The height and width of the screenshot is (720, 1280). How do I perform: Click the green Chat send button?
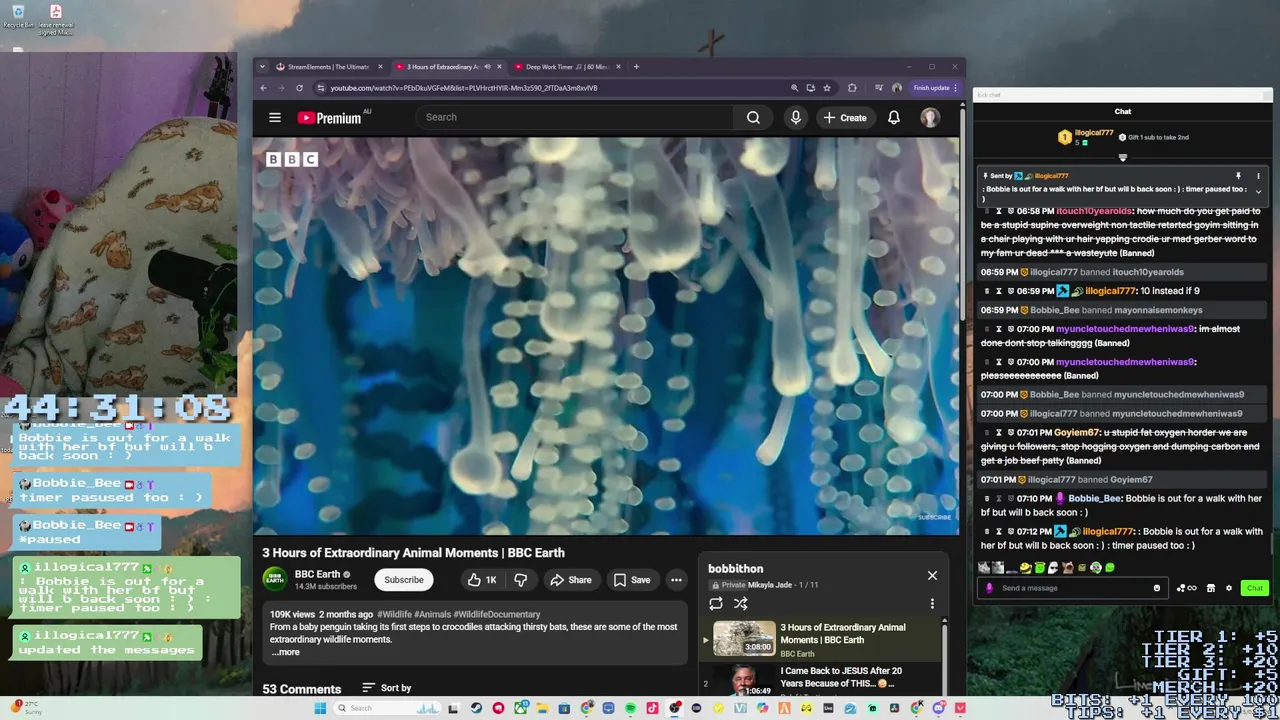pos(1255,588)
